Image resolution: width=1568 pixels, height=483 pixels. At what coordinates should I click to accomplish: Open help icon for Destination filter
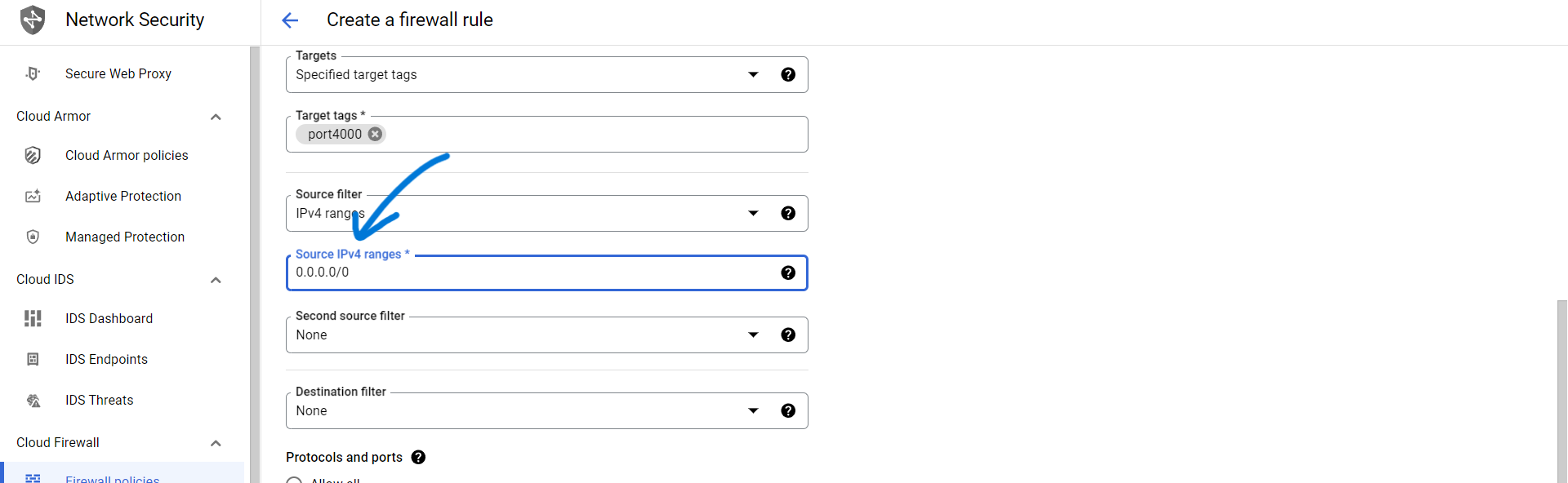pos(788,410)
